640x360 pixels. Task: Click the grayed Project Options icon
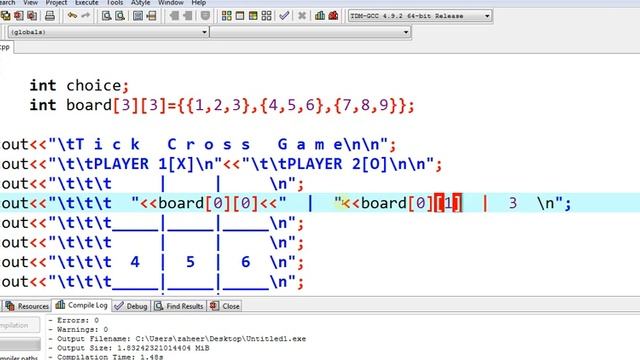coord(205,16)
